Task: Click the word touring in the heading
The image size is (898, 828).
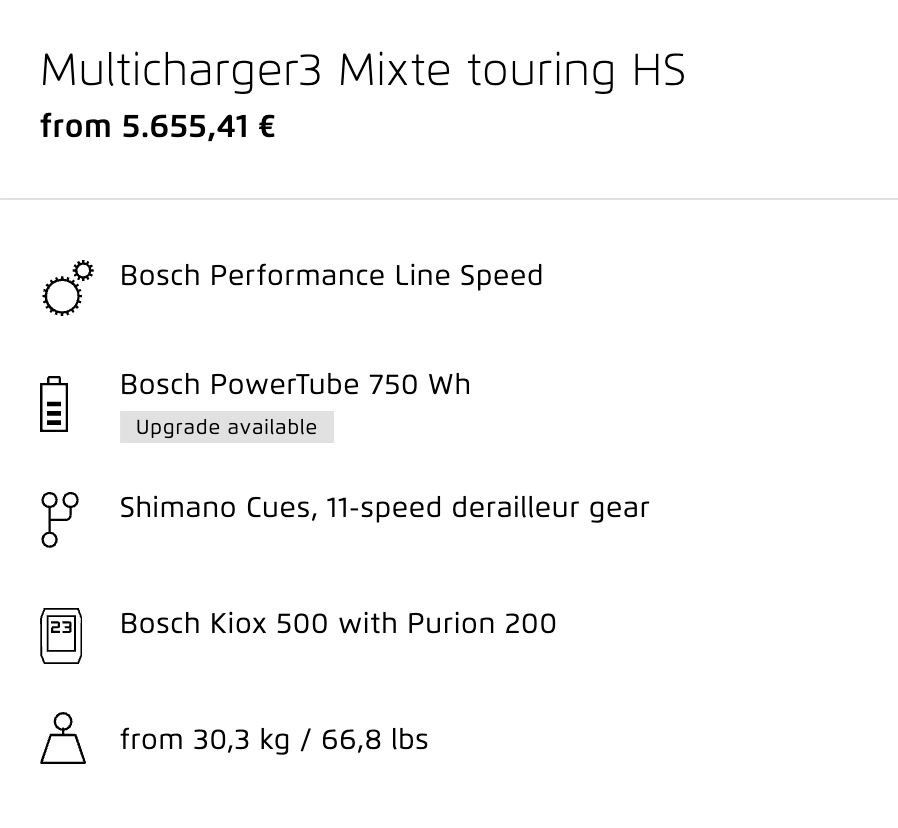Action: 541,71
